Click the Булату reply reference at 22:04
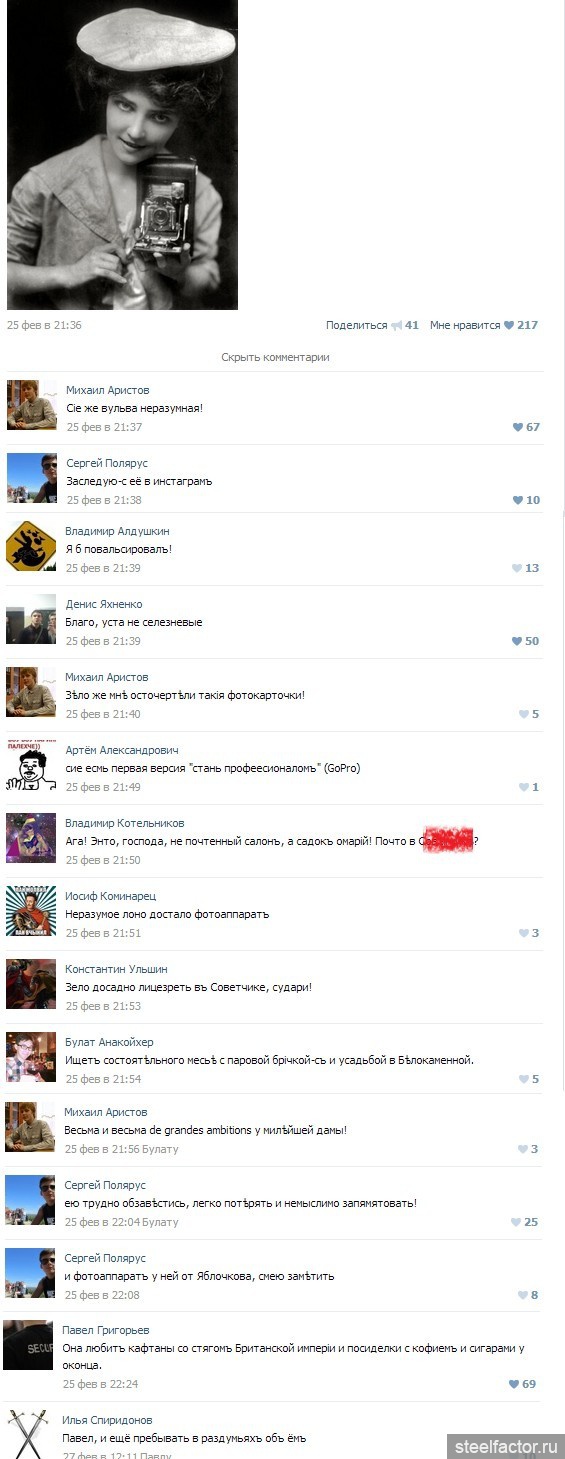Viewport: 565px width, 1459px height. [160, 1222]
